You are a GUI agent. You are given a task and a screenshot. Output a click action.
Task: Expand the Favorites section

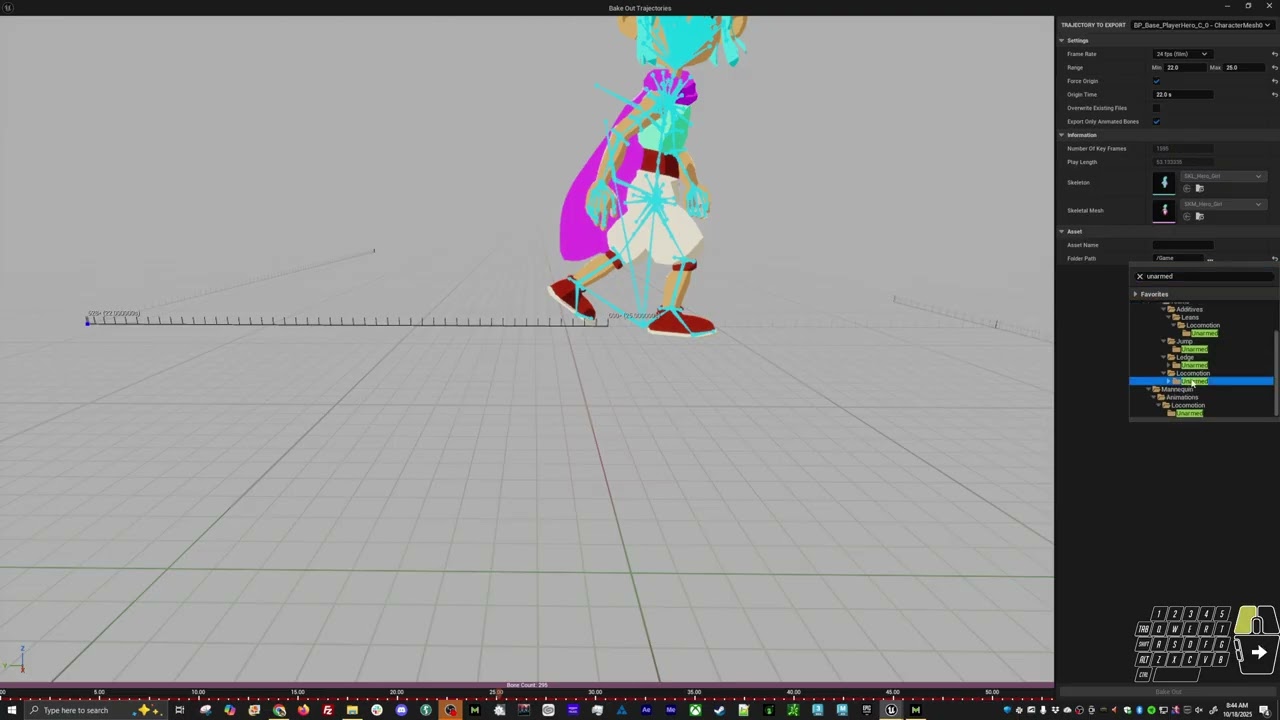click(1135, 294)
